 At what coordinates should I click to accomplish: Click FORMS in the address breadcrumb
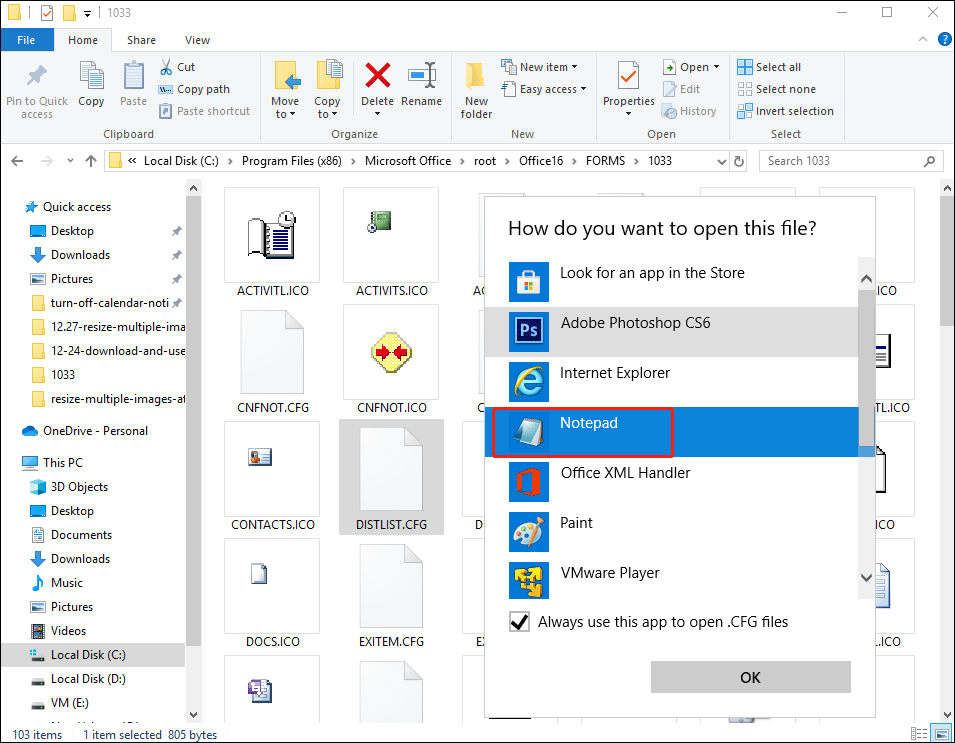(605, 161)
